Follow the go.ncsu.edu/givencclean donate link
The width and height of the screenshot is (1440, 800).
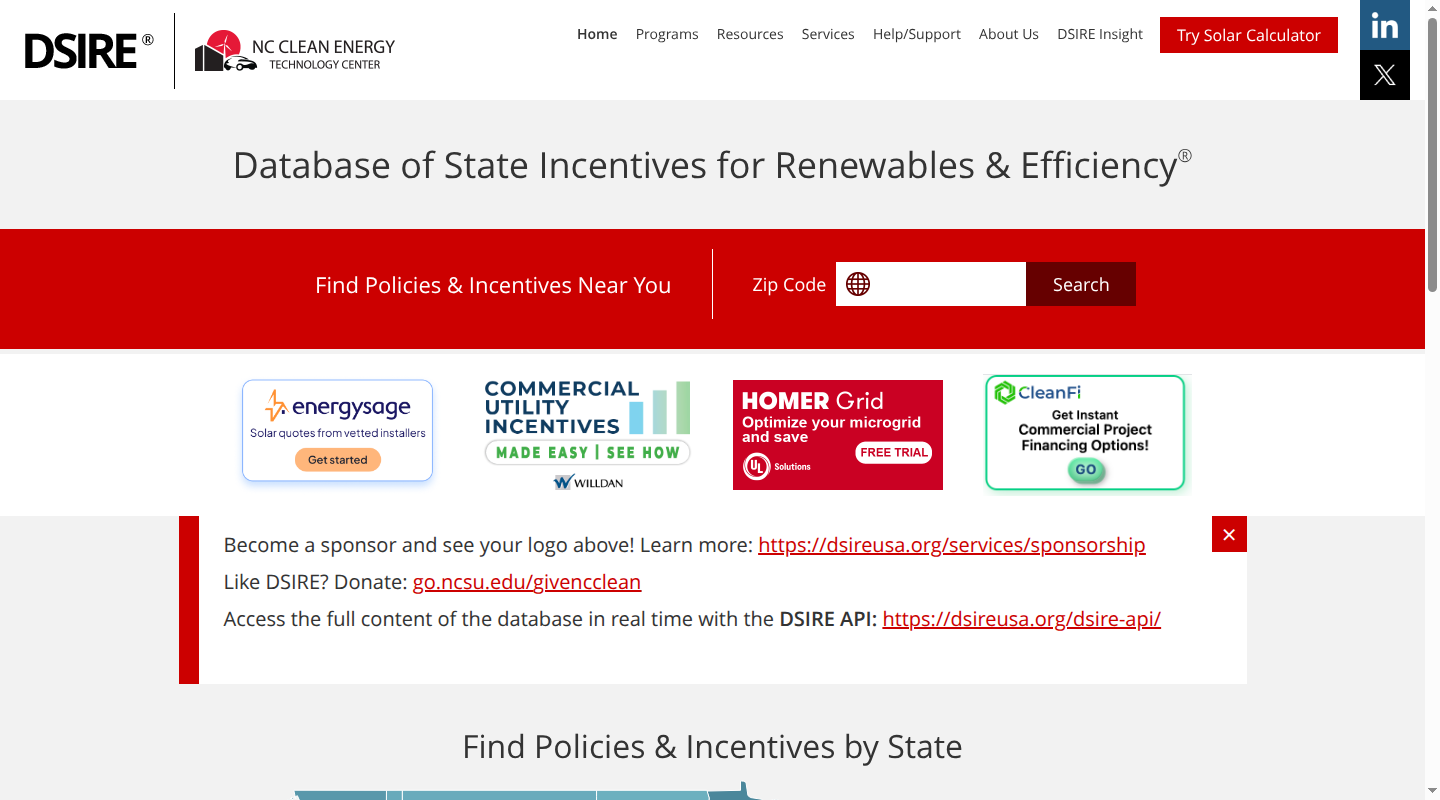(x=527, y=582)
